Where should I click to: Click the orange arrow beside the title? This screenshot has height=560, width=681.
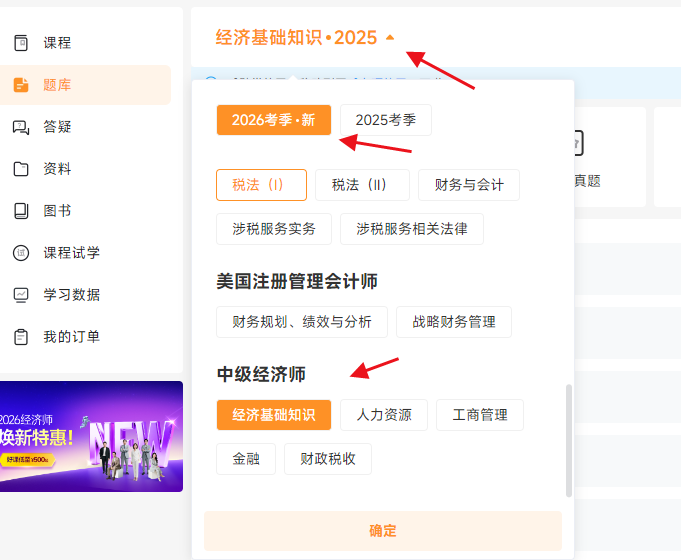(390, 38)
